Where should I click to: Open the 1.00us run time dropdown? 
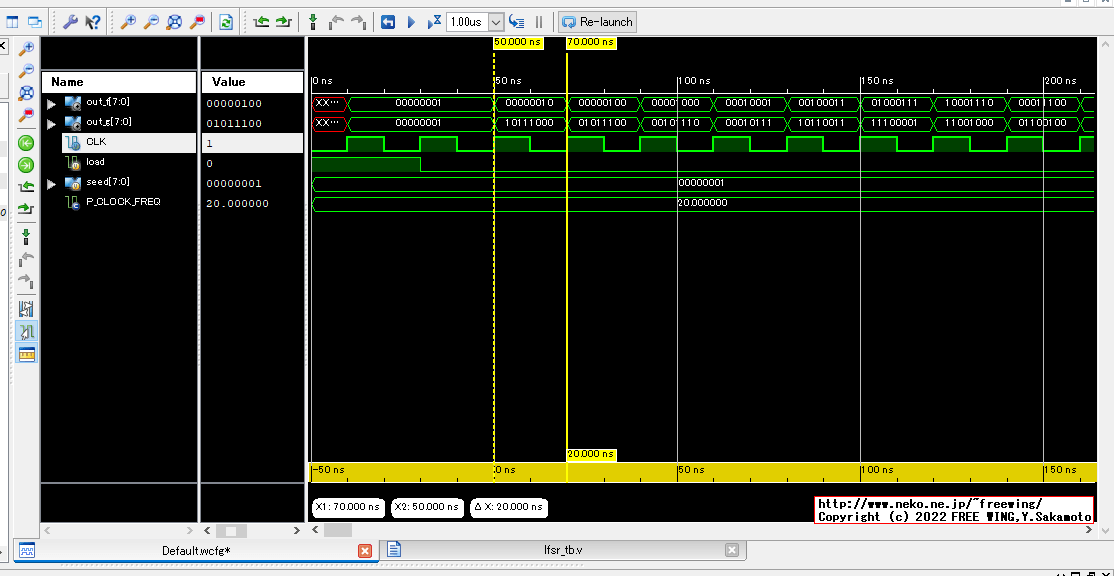tap(496, 22)
